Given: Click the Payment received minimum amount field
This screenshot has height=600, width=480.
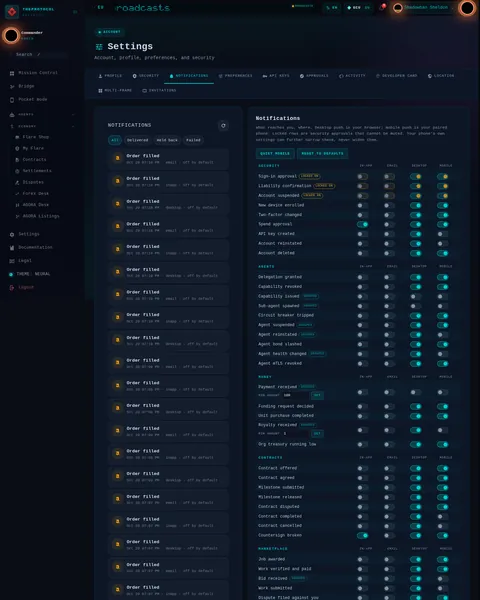Looking at the screenshot, I should pos(296,395).
